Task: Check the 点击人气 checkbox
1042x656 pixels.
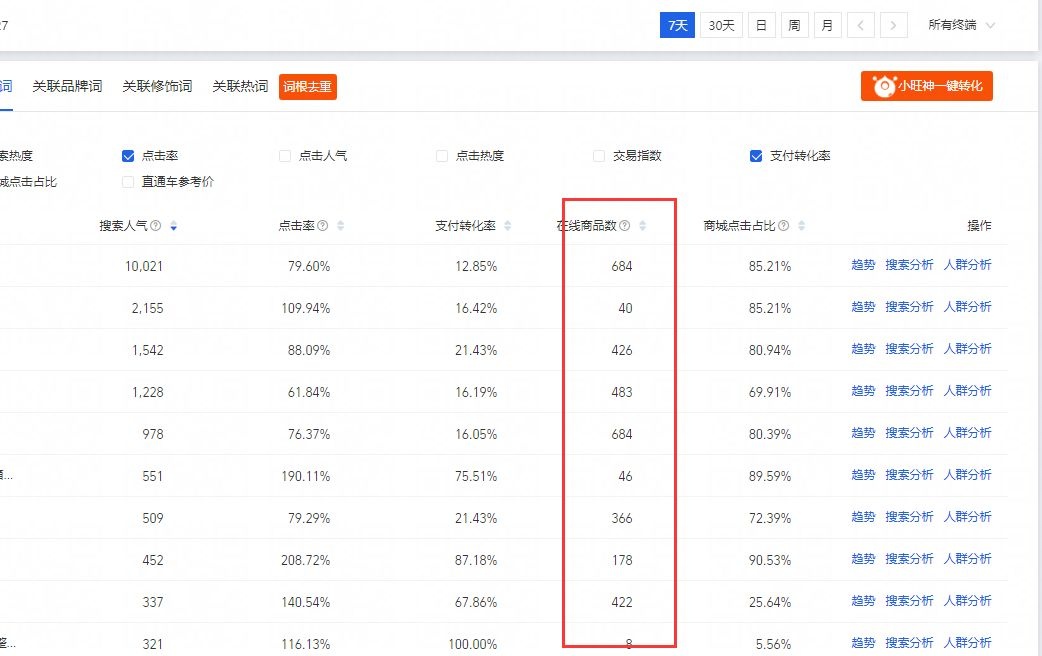Action: click(285, 156)
